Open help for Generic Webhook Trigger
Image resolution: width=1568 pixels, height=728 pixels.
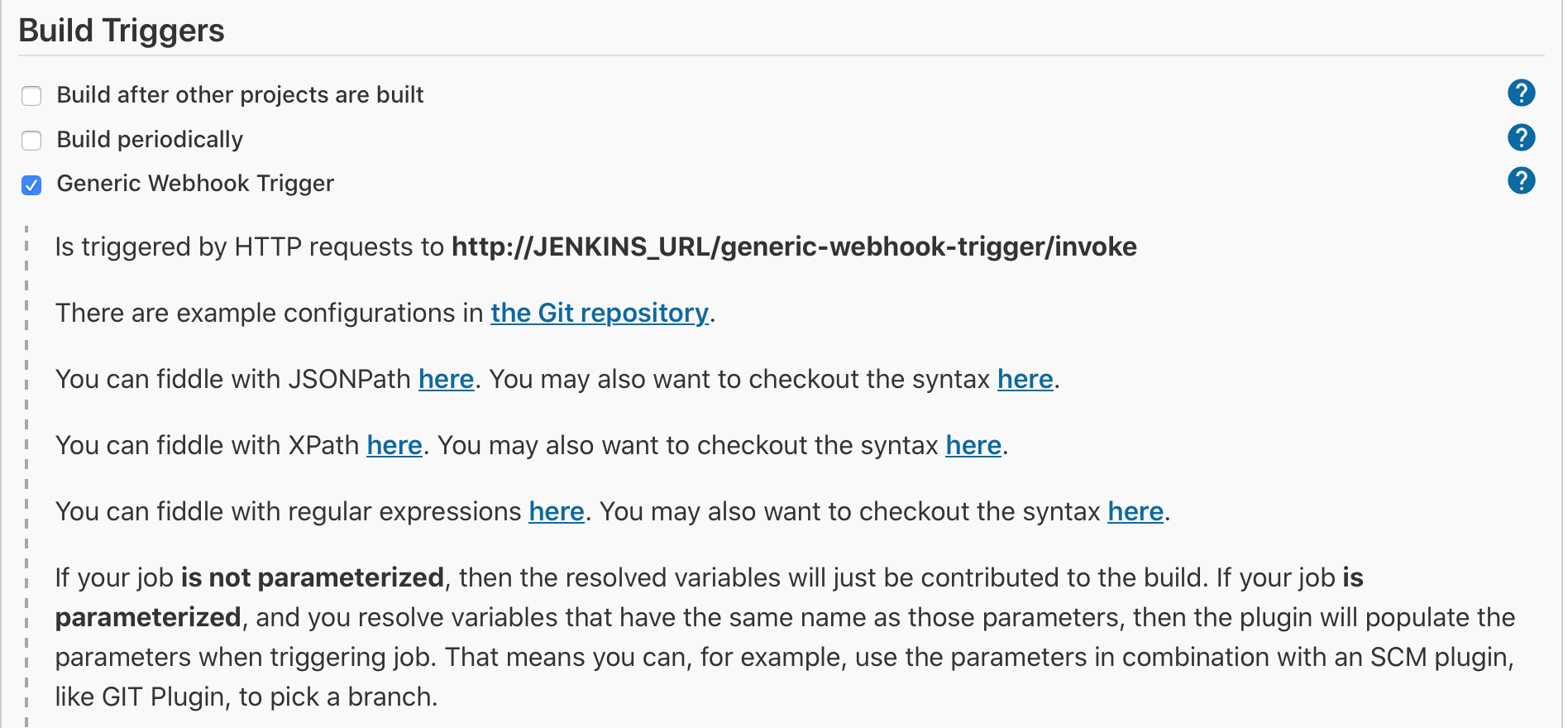click(x=1520, y=181)
